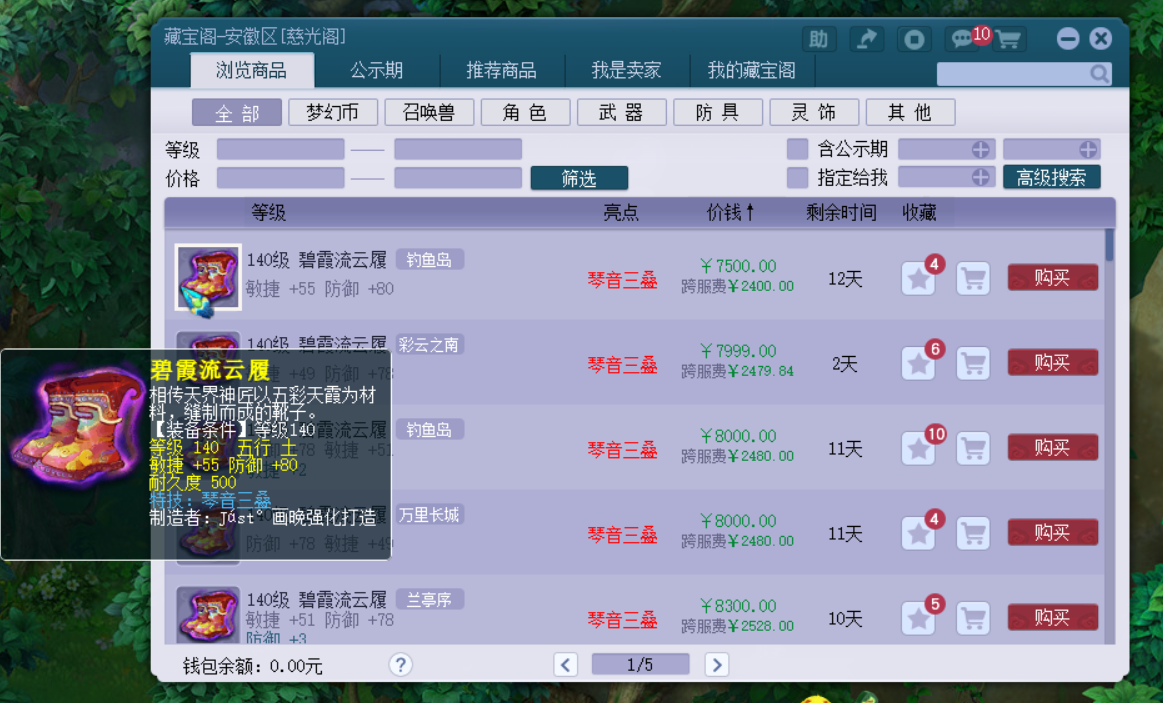Add ¥8300.00 listing to cart
The height and width of the screenshot is (703, 1163).
973,618
